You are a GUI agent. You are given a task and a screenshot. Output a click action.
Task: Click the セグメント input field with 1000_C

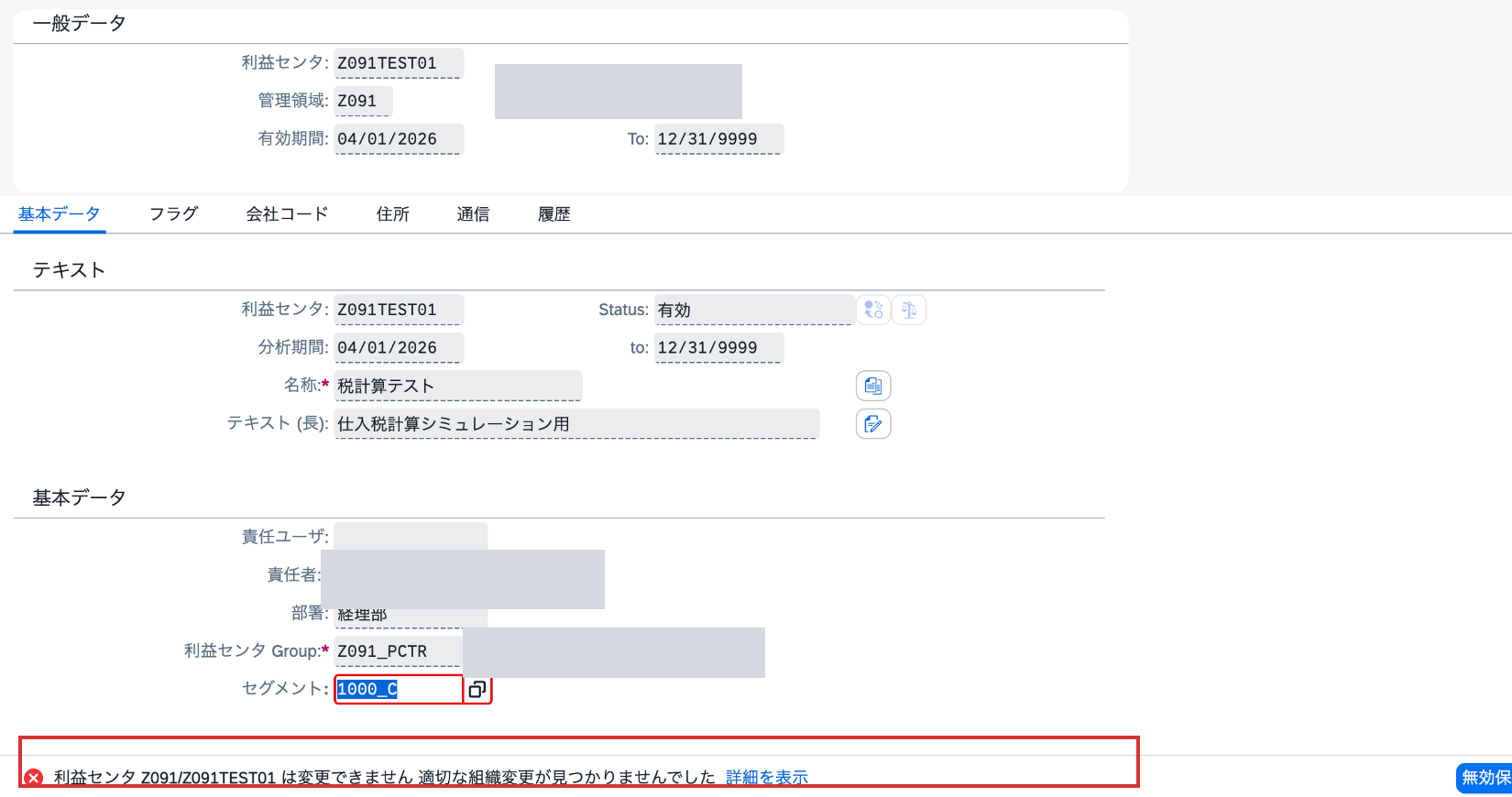399,689
